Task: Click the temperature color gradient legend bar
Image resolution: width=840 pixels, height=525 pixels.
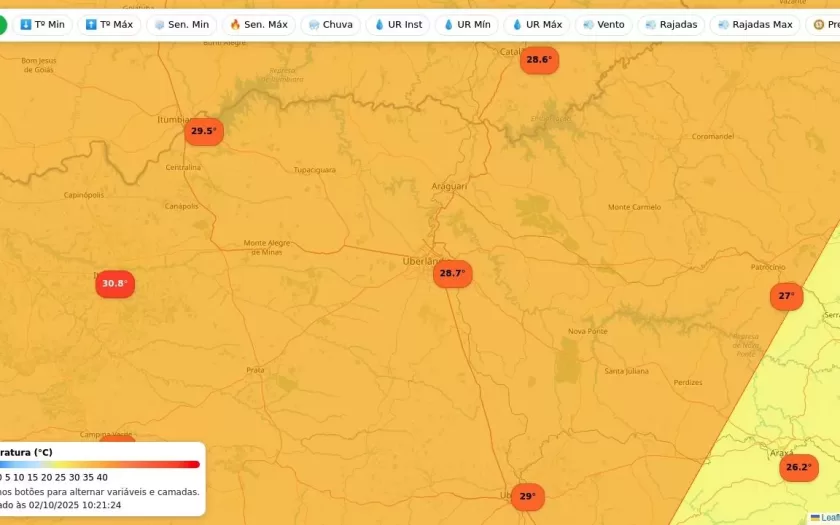Action: click(x=100, y=464)
